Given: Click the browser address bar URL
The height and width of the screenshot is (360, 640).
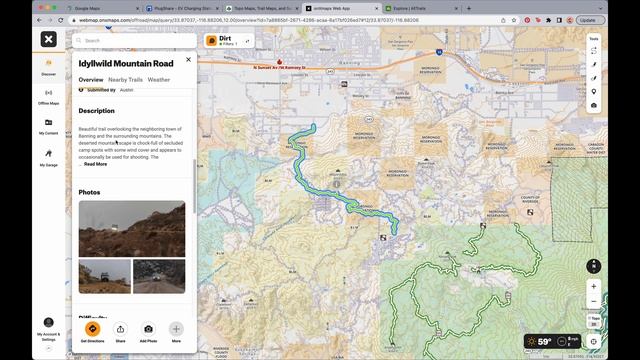Looking at the screenshot, I should pyautogui.click(x=249, y=20).
